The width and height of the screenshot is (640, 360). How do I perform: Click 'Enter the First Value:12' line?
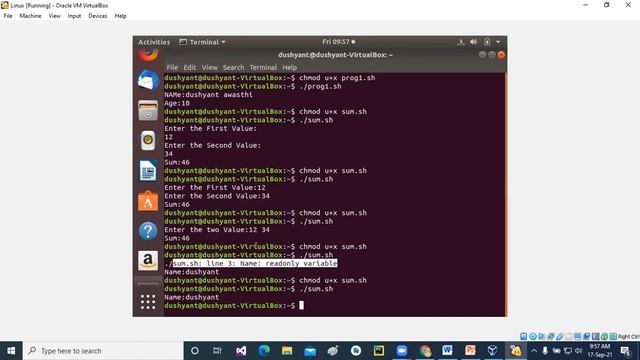point(215,187)
